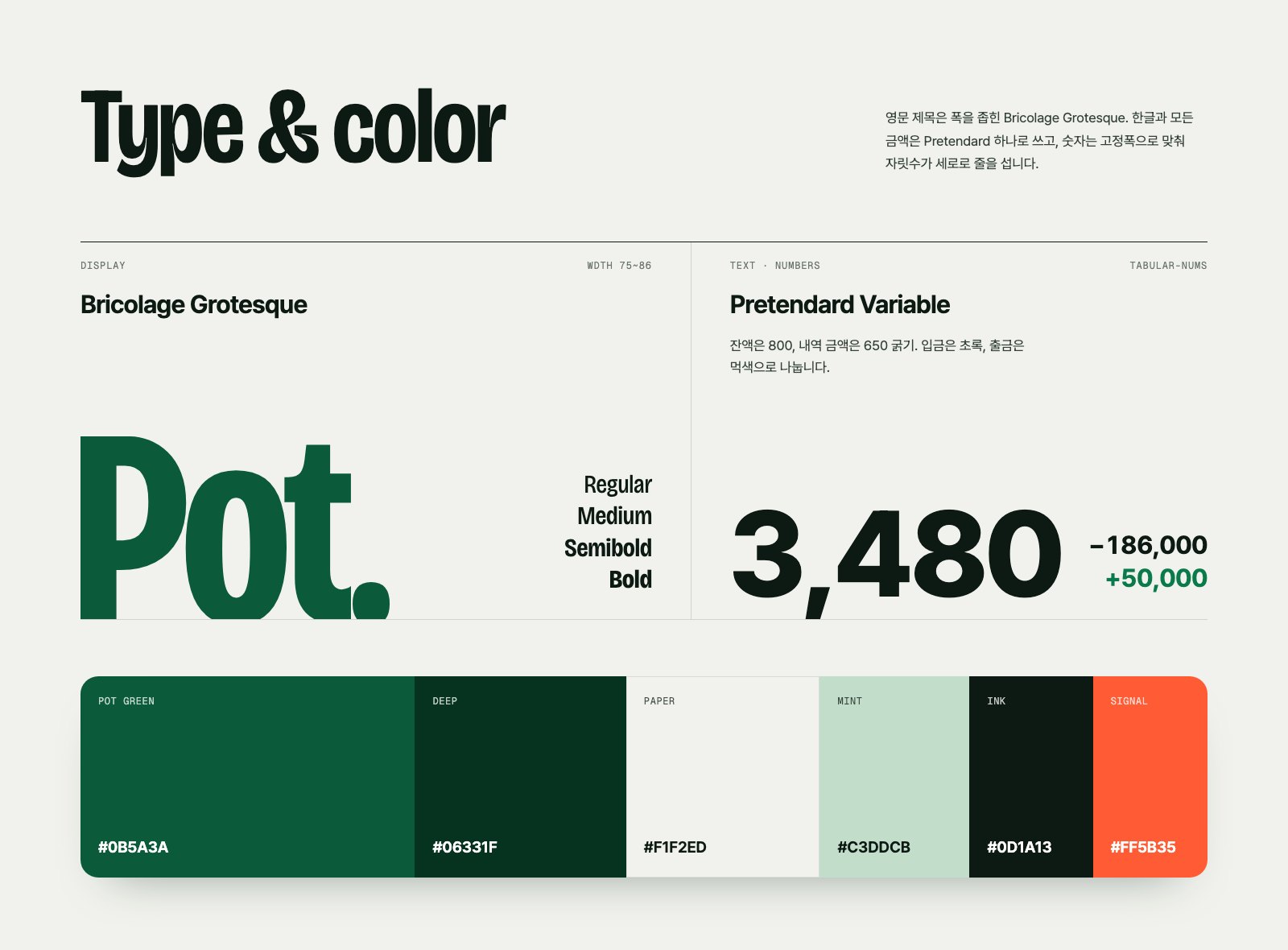Choose the Paper #F1F2ED swatch
Image resolution: width=1288 pixels, height=950 pixels.
coord(722,777)
